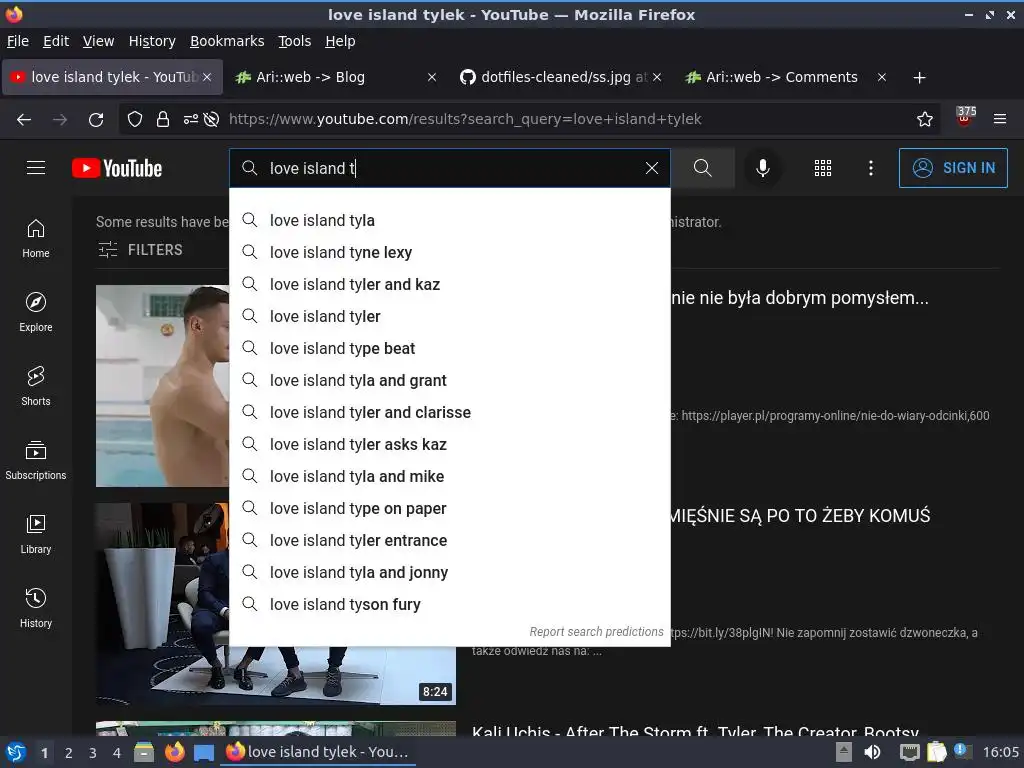Select suggestion 'love island tyla and grant'
This screenshot has height=768, width=1024.
[450, 380]
